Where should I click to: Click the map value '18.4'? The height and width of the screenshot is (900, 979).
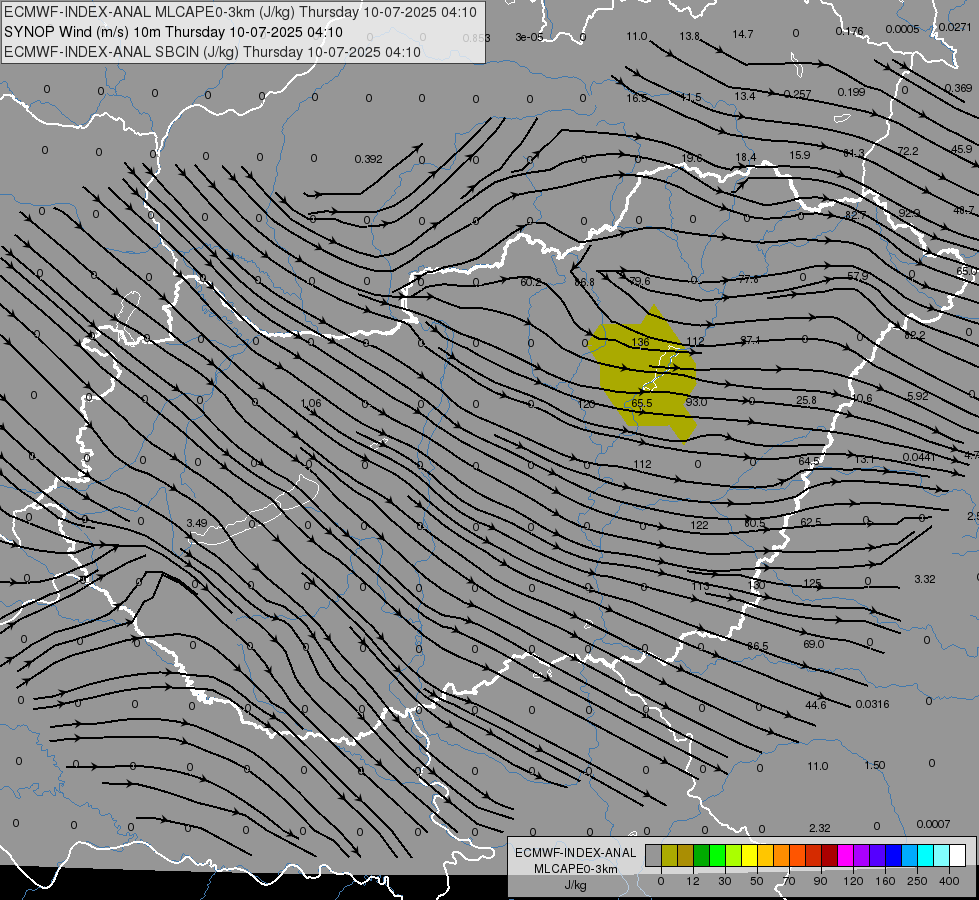(745, 157)
